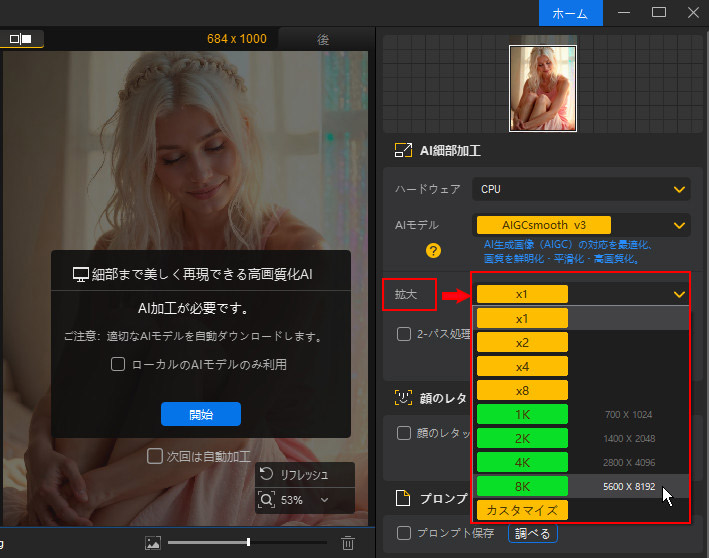Enable the 2-パス処理 checkbox
Image resolution: width=709 pixels, height=558 pixels.
click(x=403, y=334)
